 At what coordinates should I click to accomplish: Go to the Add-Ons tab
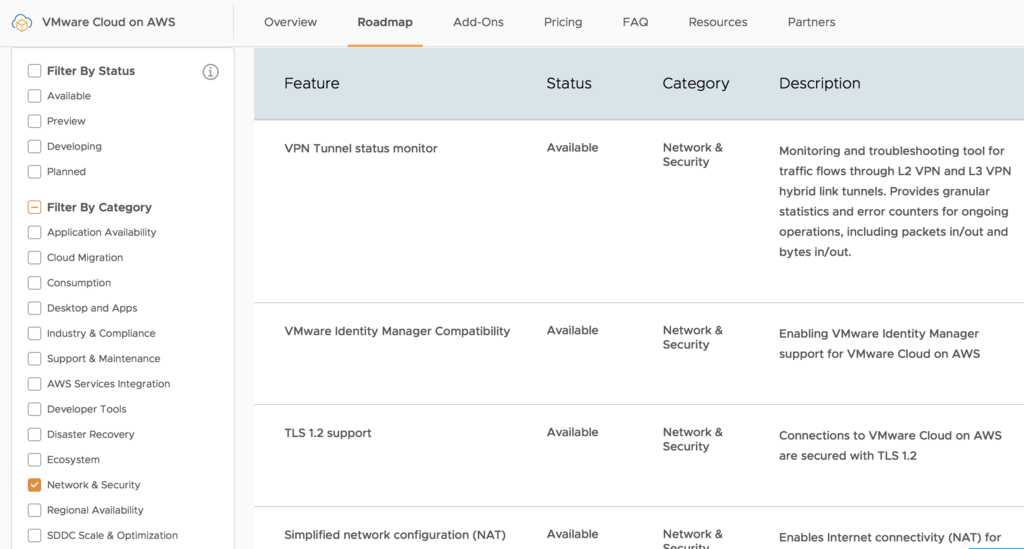click(478, 22)
